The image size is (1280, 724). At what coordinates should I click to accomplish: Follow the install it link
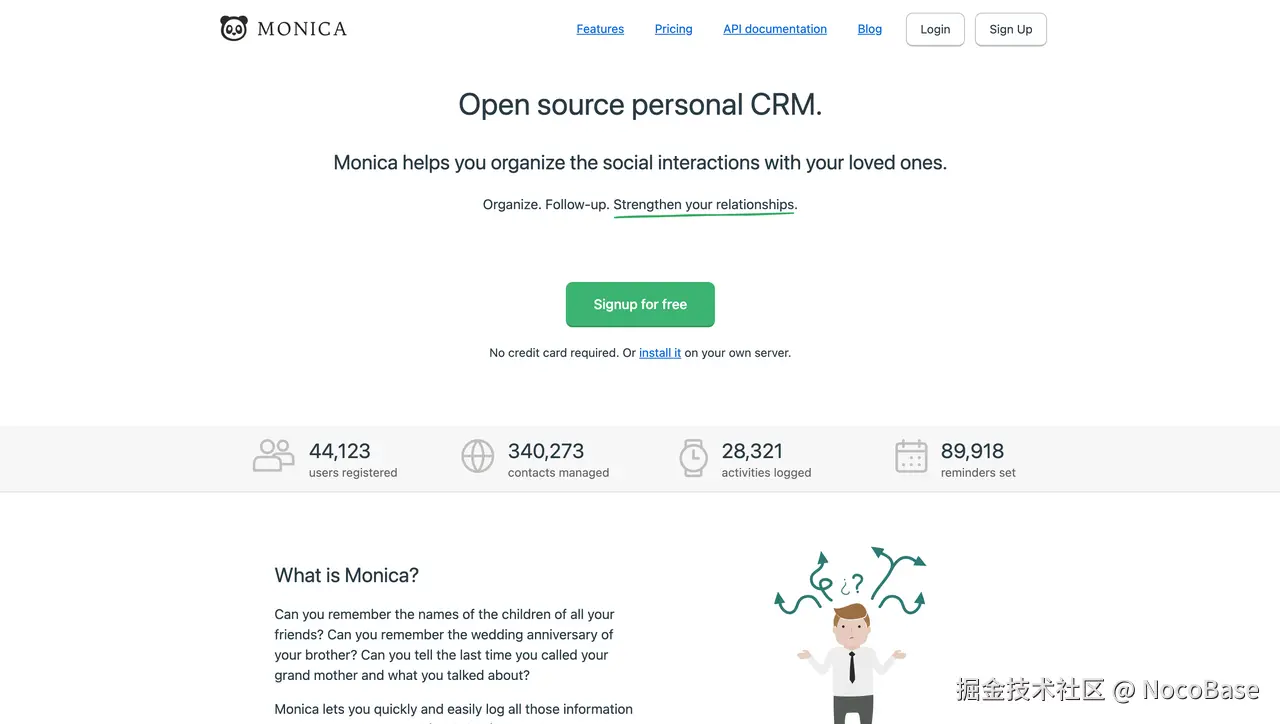pos(660,353)
